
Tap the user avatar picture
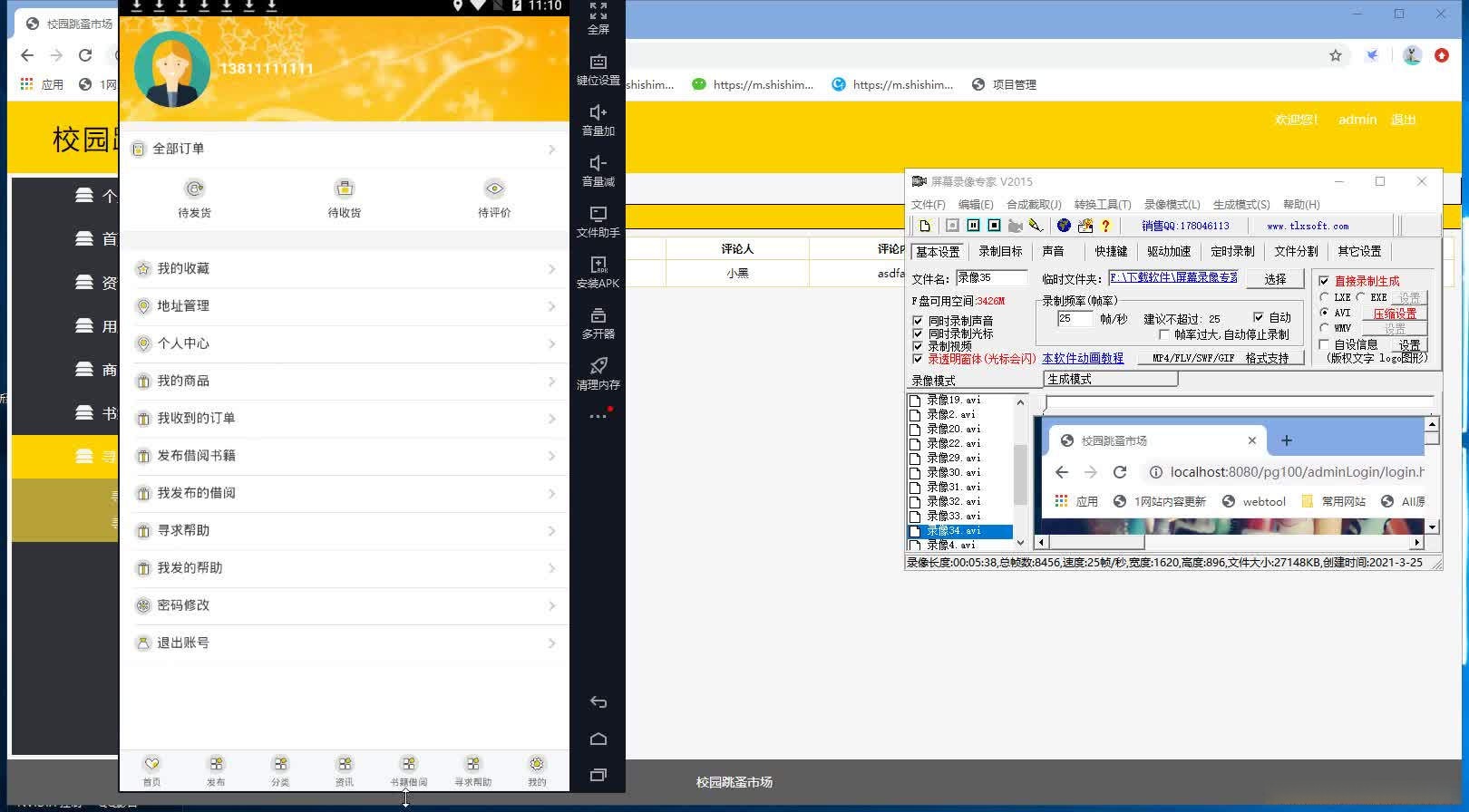[172, 69]
